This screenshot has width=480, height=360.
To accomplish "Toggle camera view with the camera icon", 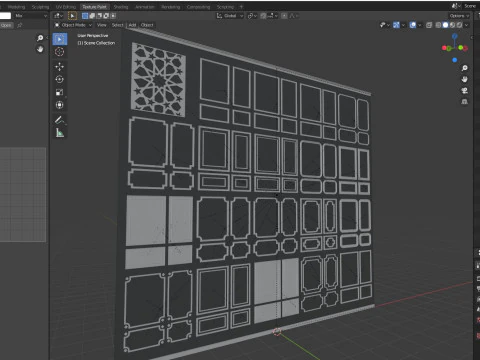I will tap(464, 91).
